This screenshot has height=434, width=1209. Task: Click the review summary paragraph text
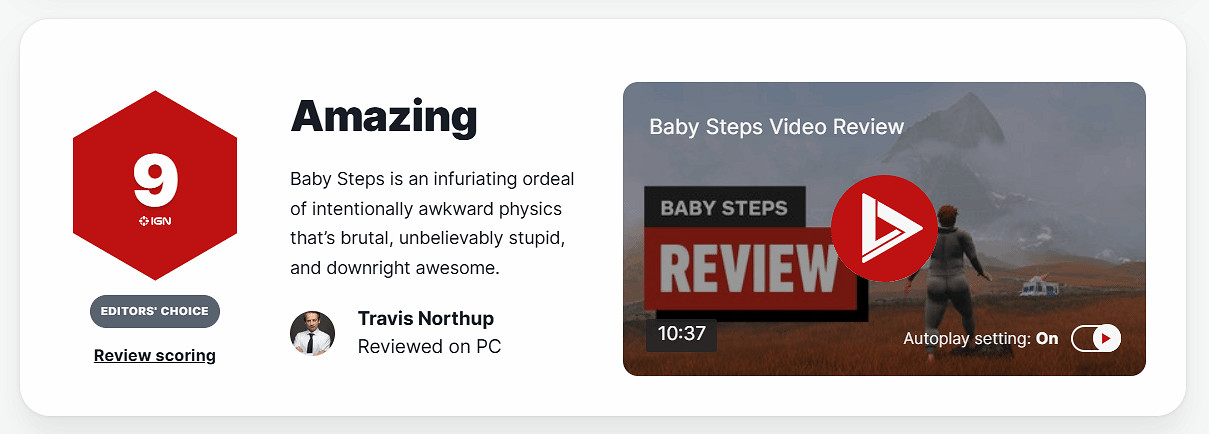point(432,224)
